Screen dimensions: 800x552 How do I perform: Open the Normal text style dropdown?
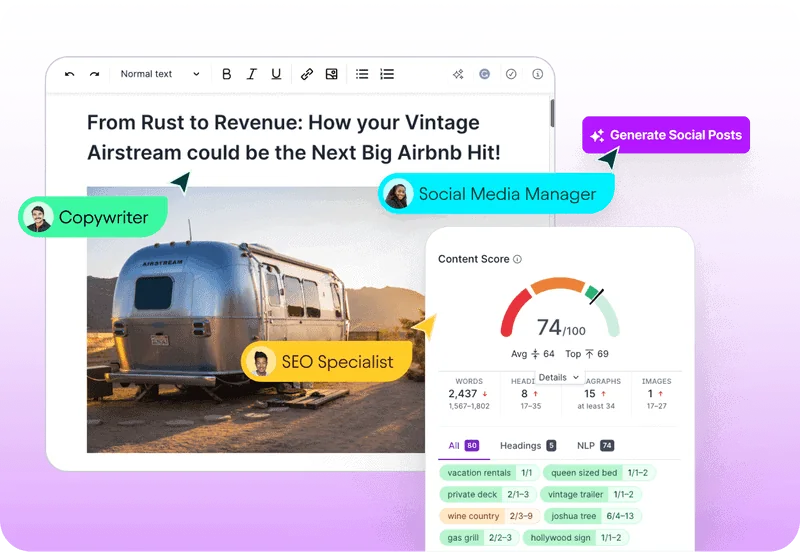(160, 74)
